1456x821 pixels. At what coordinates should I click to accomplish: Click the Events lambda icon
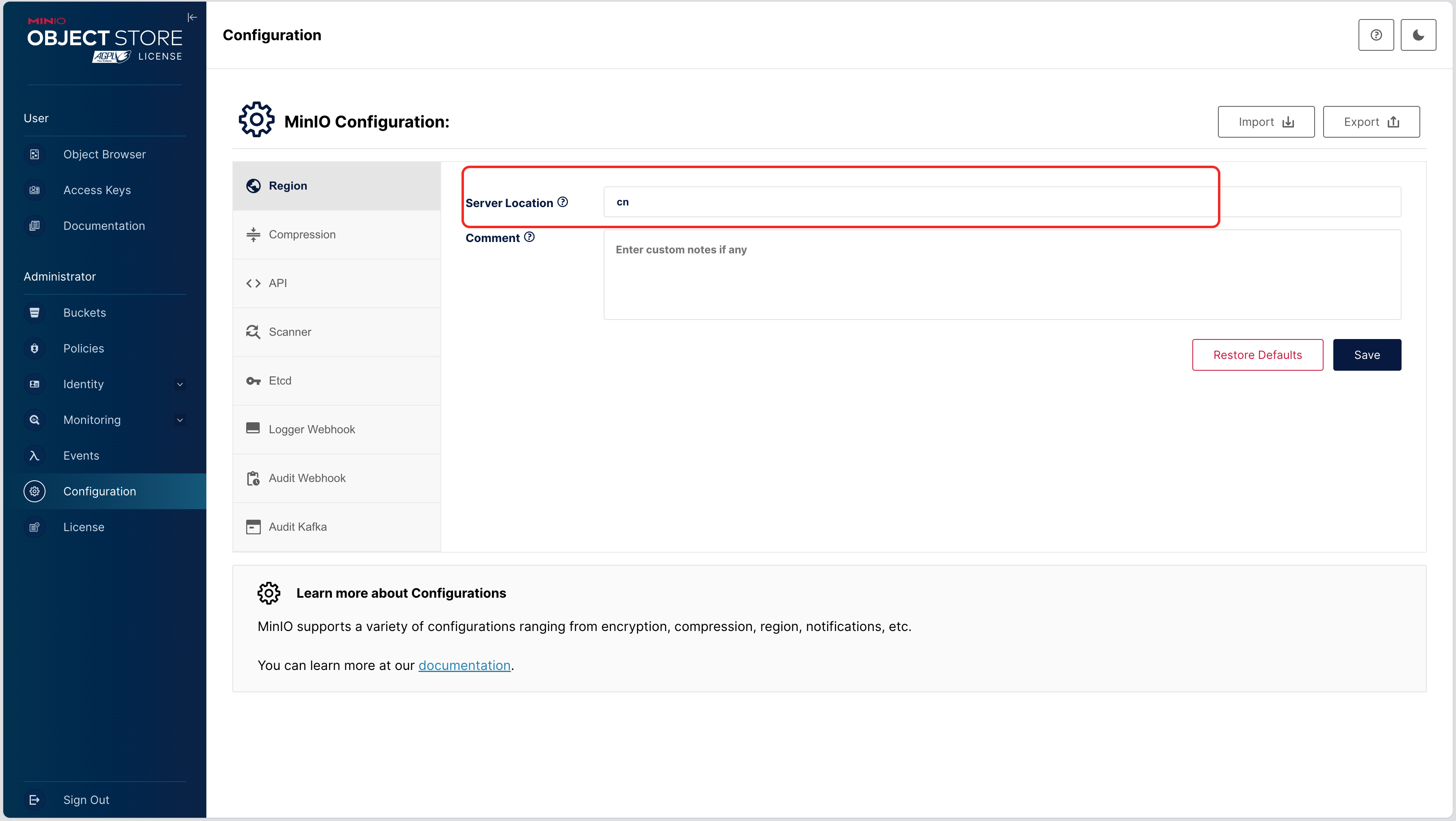pos(35,456)
